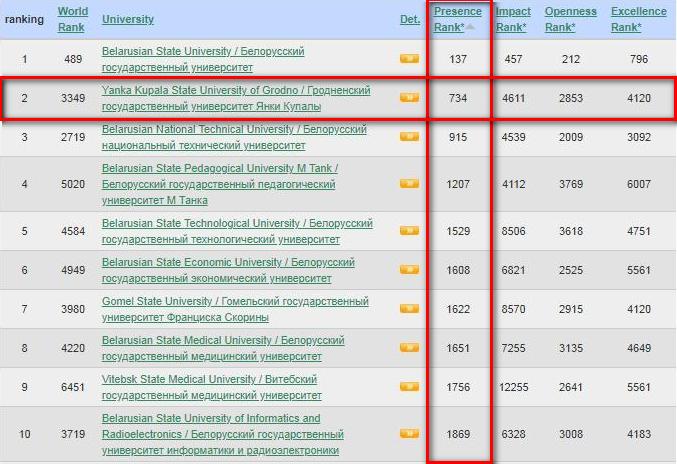
Task: Select presence rank value 734
Action: tap(458, 98)
